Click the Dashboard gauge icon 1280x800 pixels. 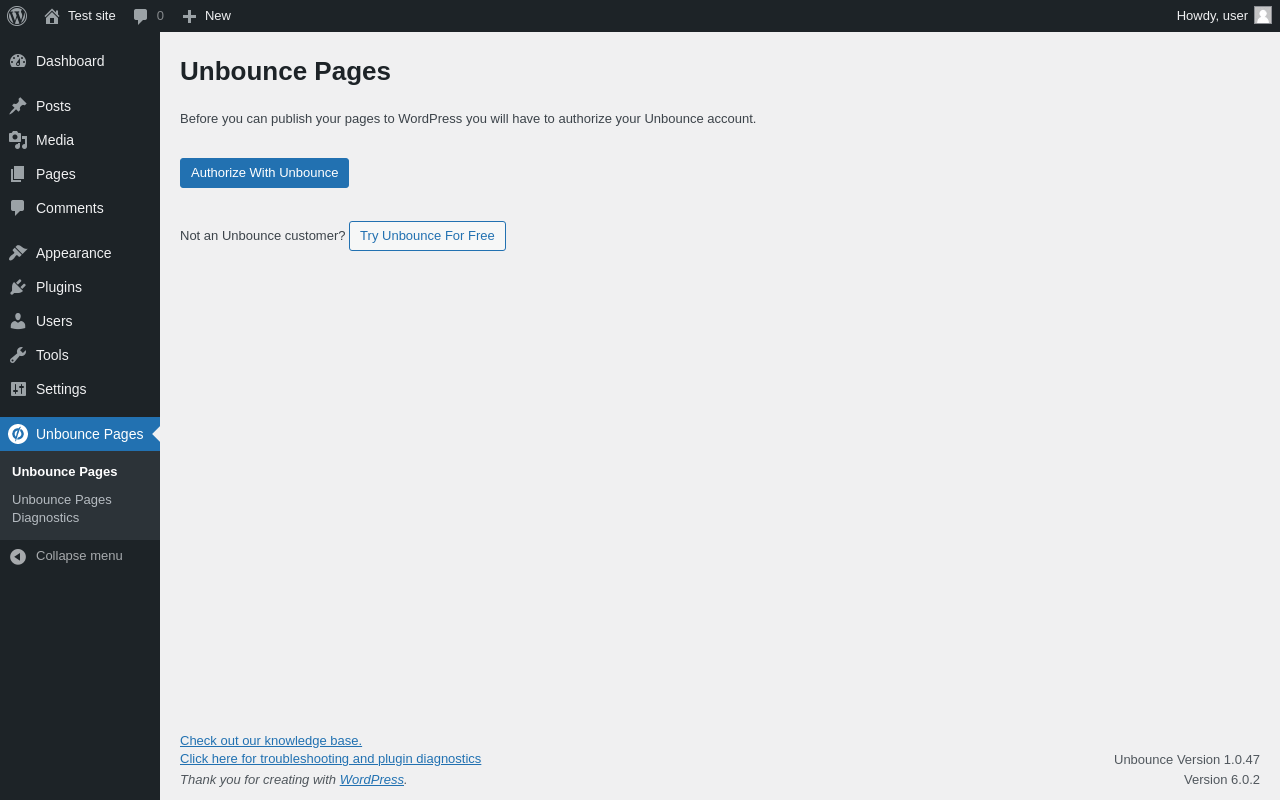tap(18, 61)
